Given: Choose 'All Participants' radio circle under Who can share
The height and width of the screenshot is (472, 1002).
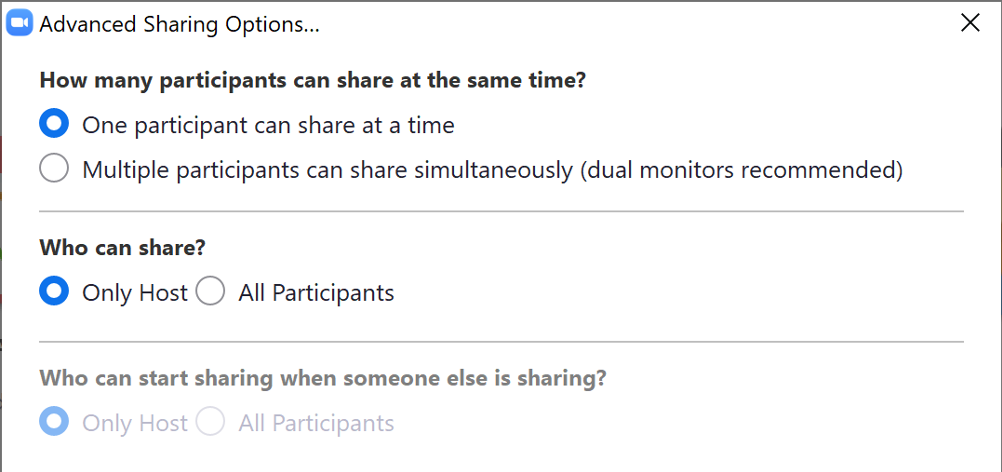Looking at the screenshot, I should coord(210,292).
